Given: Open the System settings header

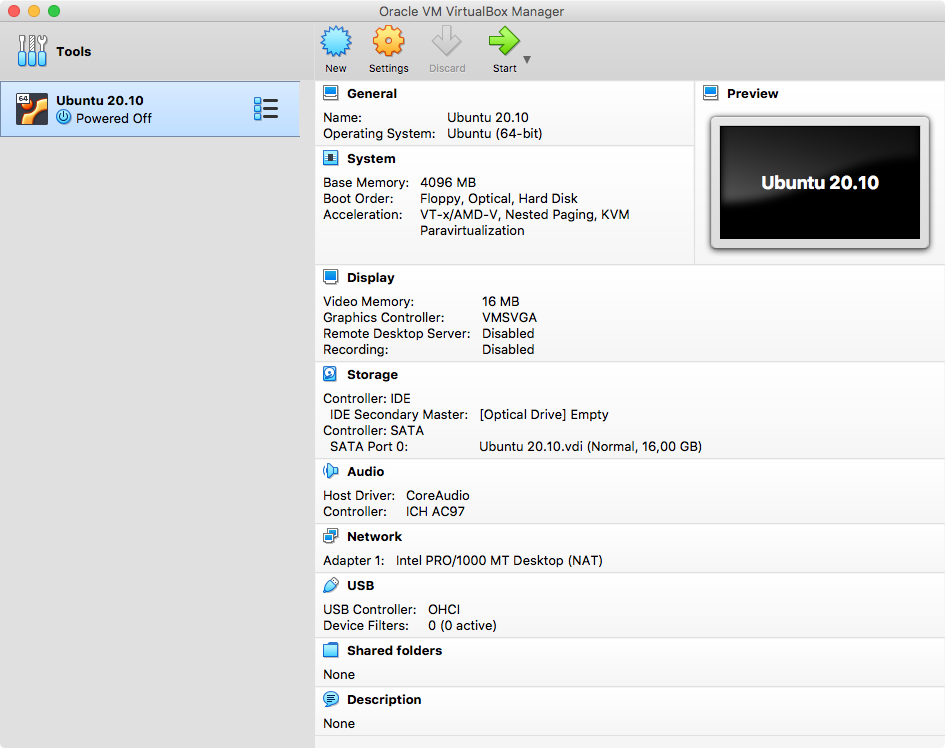Looking at the screenshot, I should 371,158.
